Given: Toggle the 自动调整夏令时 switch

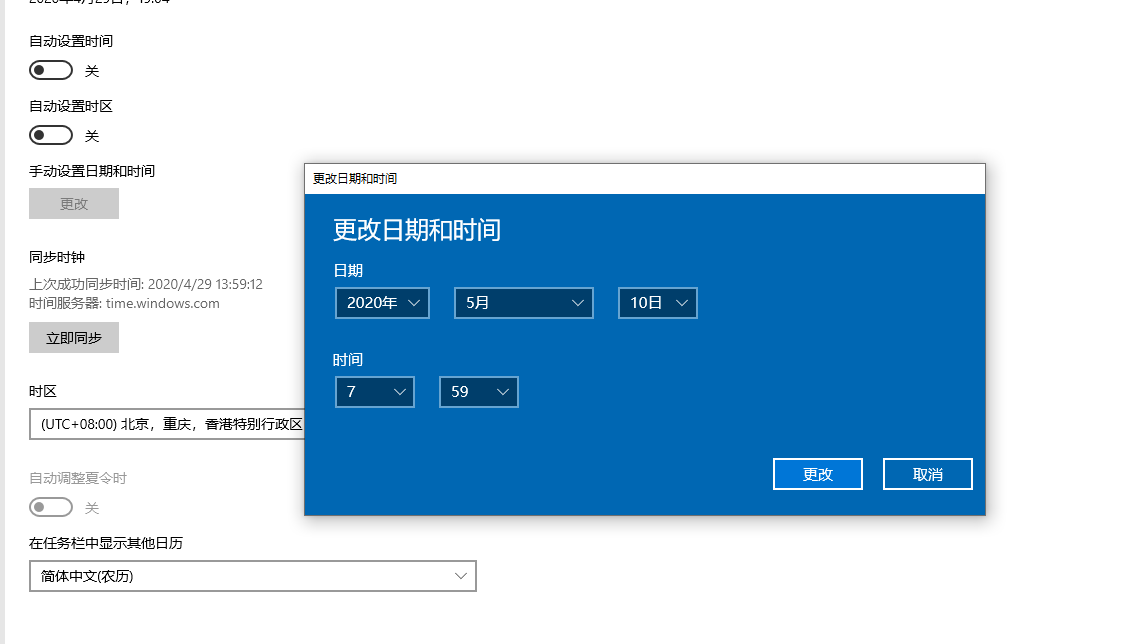Looking at the screenshot, I should [x=51, y=507].
